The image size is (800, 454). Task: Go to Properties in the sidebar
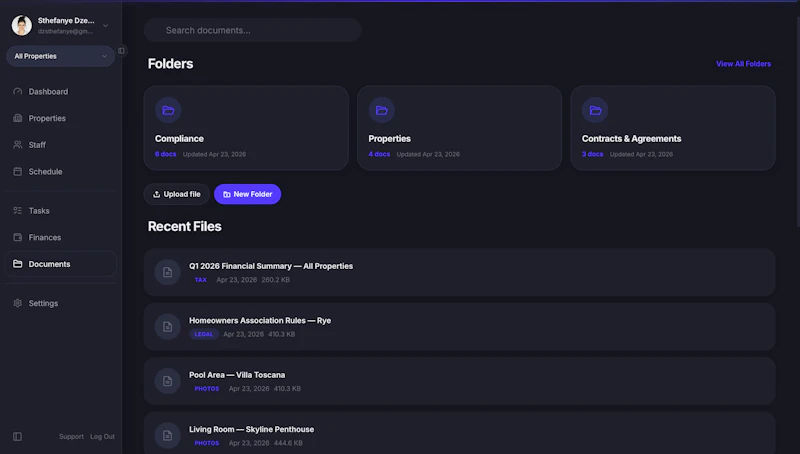point(60,118)
